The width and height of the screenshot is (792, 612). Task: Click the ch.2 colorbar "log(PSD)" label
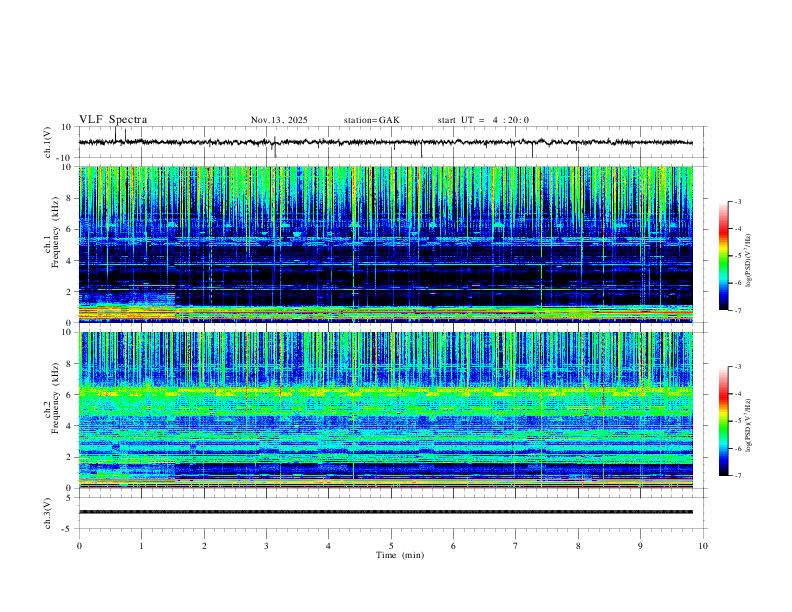(749, 425)
